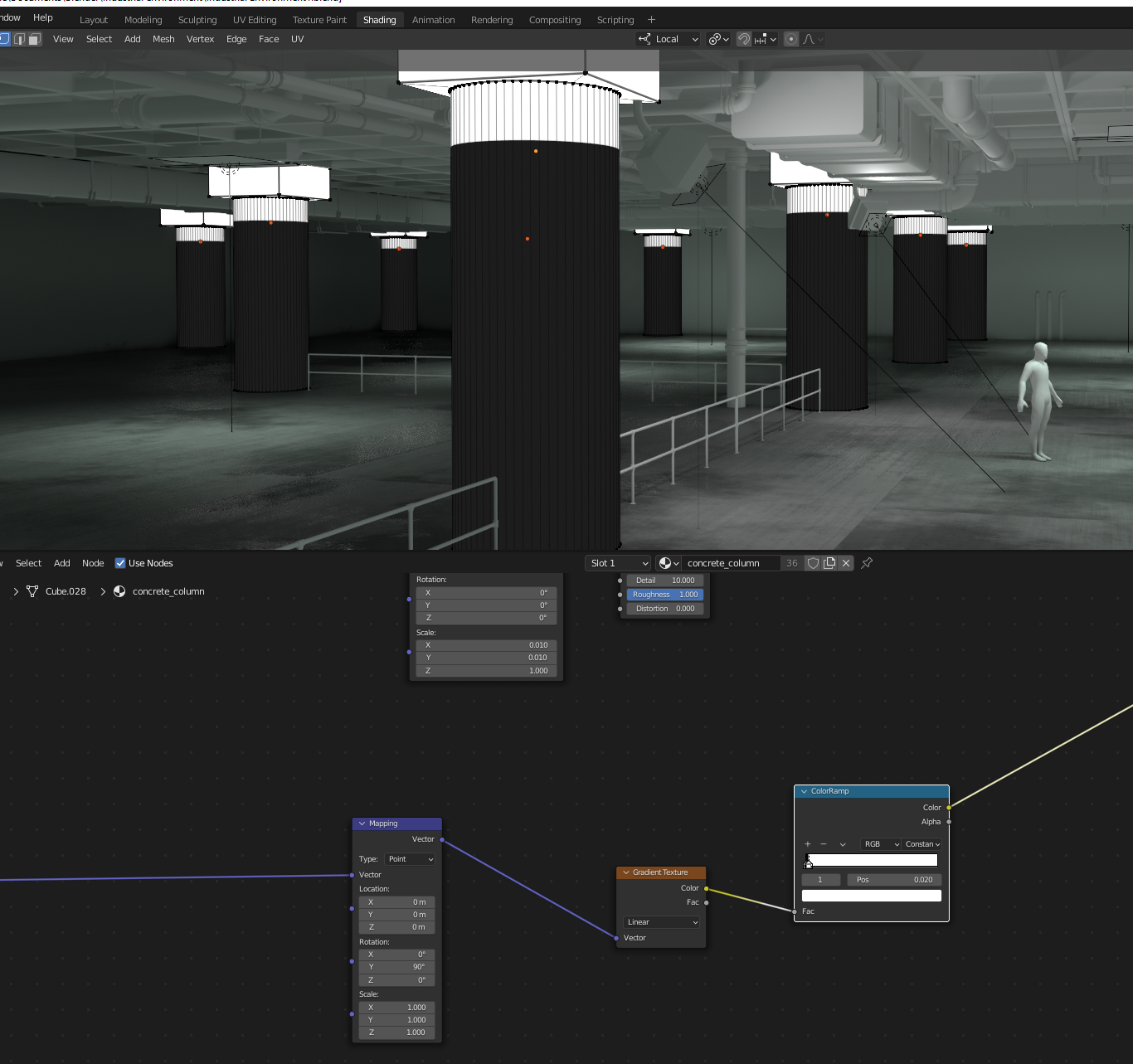Switch to the UV Editing tab
This screenshot has height=1064, width=1133.
coord(255,20)
